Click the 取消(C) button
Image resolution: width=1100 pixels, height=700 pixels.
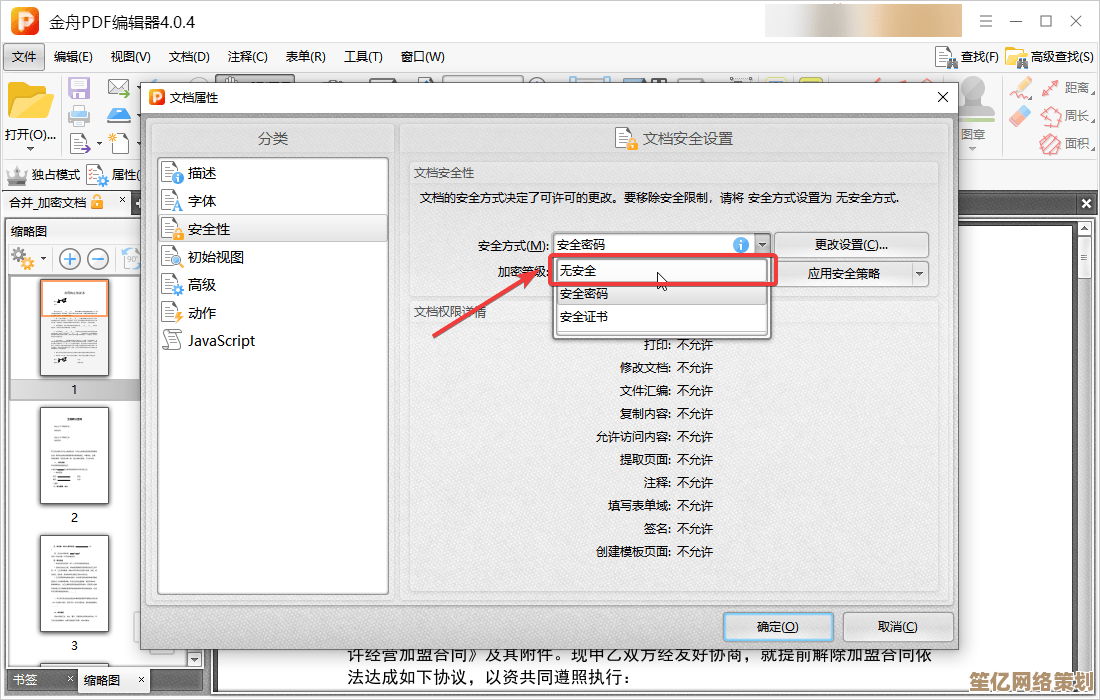point(897,627)
